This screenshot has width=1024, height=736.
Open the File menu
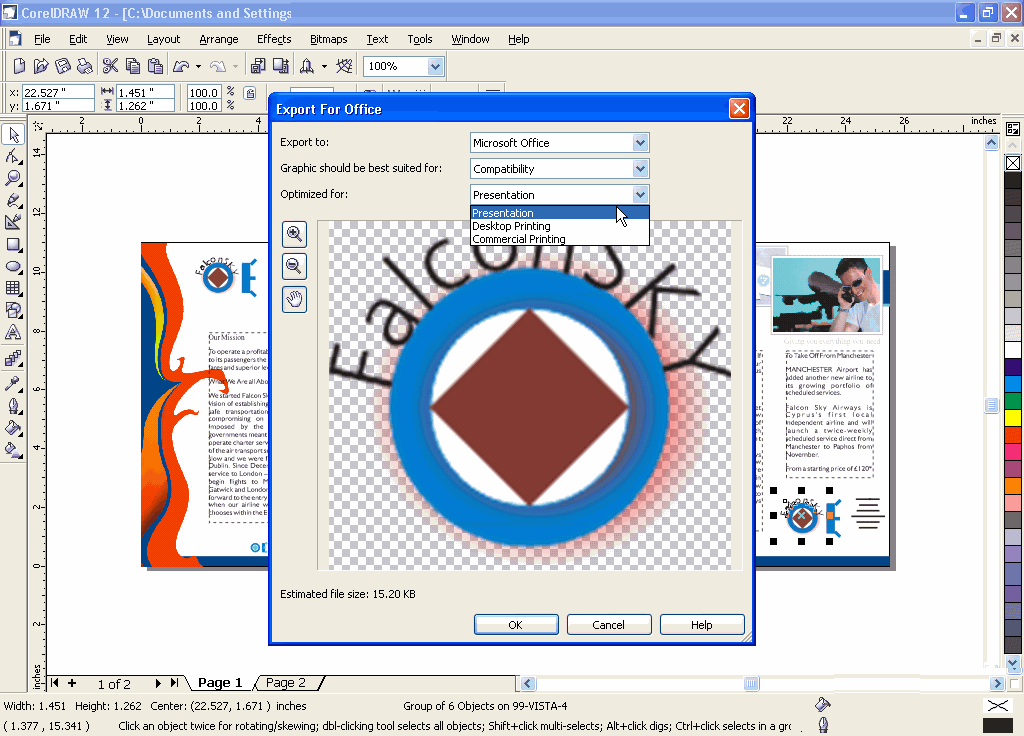pyautogui.click(x=42, y=39)
